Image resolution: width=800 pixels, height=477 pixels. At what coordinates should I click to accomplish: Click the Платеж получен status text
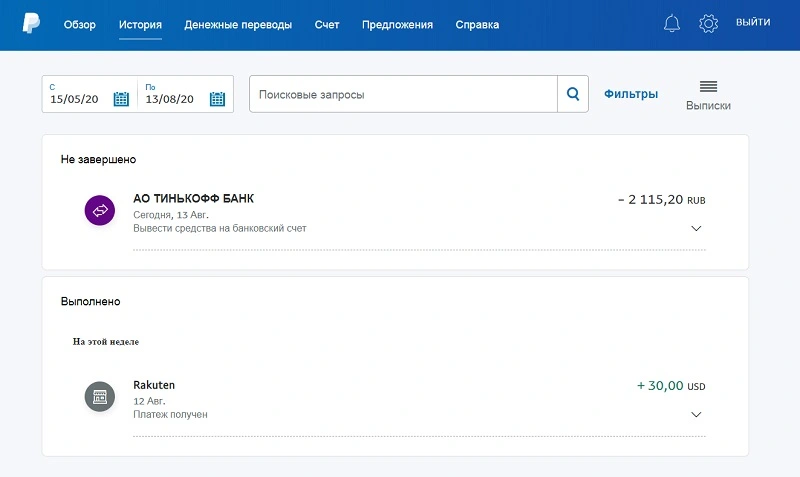click(170, 414)
